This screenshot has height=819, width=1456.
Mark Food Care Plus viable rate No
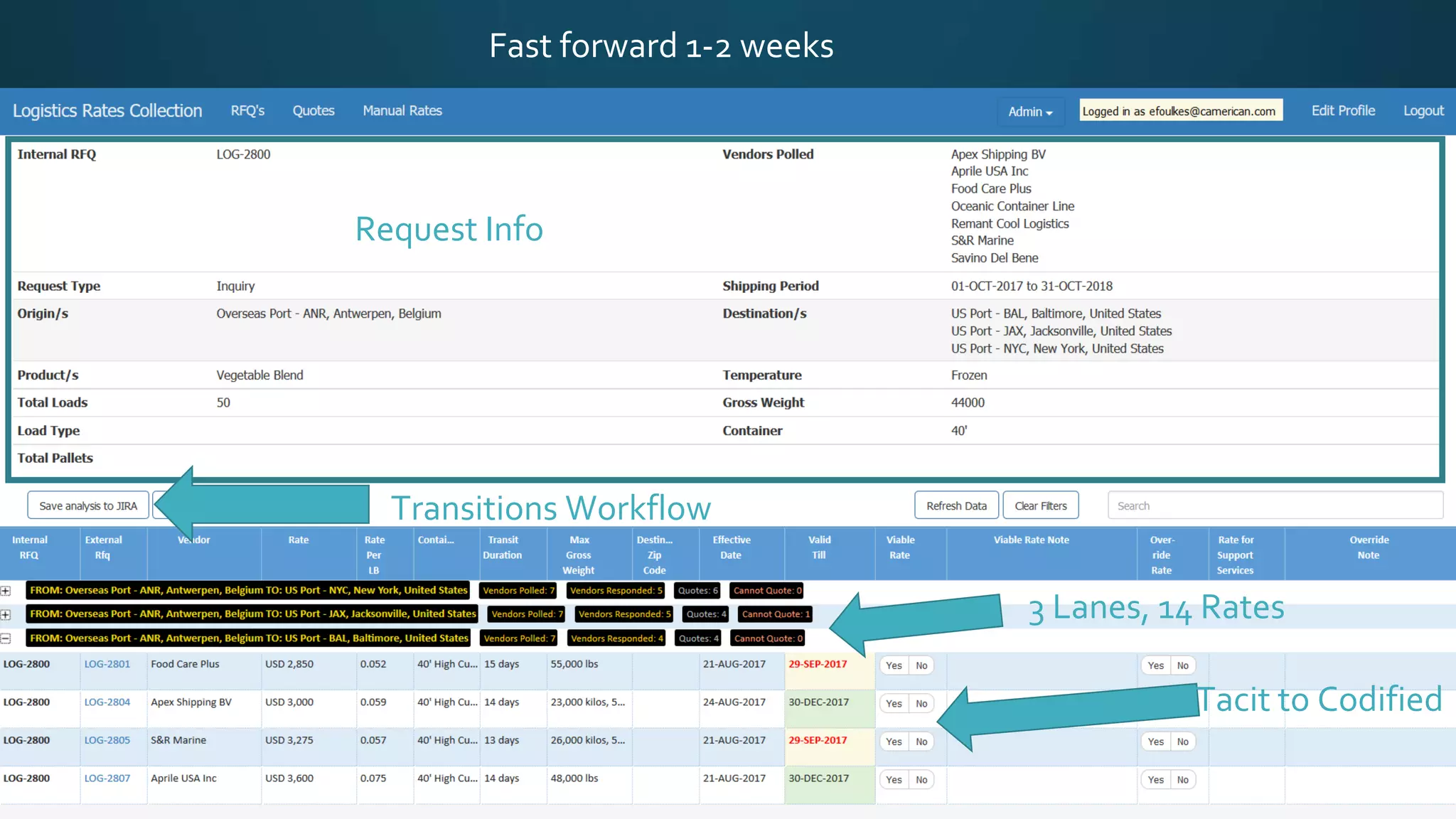921,665
